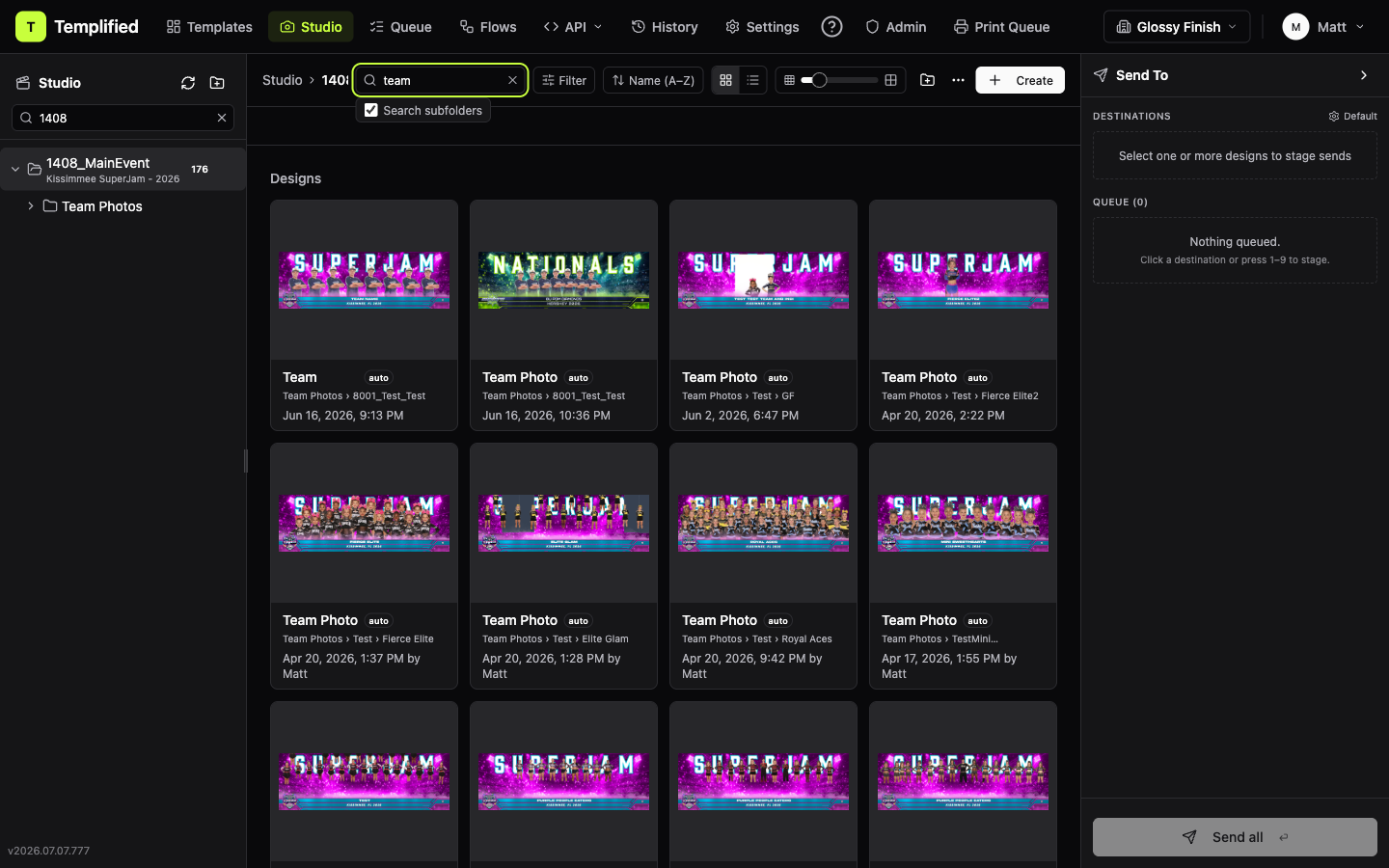The image size is (1389, 868).
Task: Switch to grid view layout
Action: click(726, 80)
